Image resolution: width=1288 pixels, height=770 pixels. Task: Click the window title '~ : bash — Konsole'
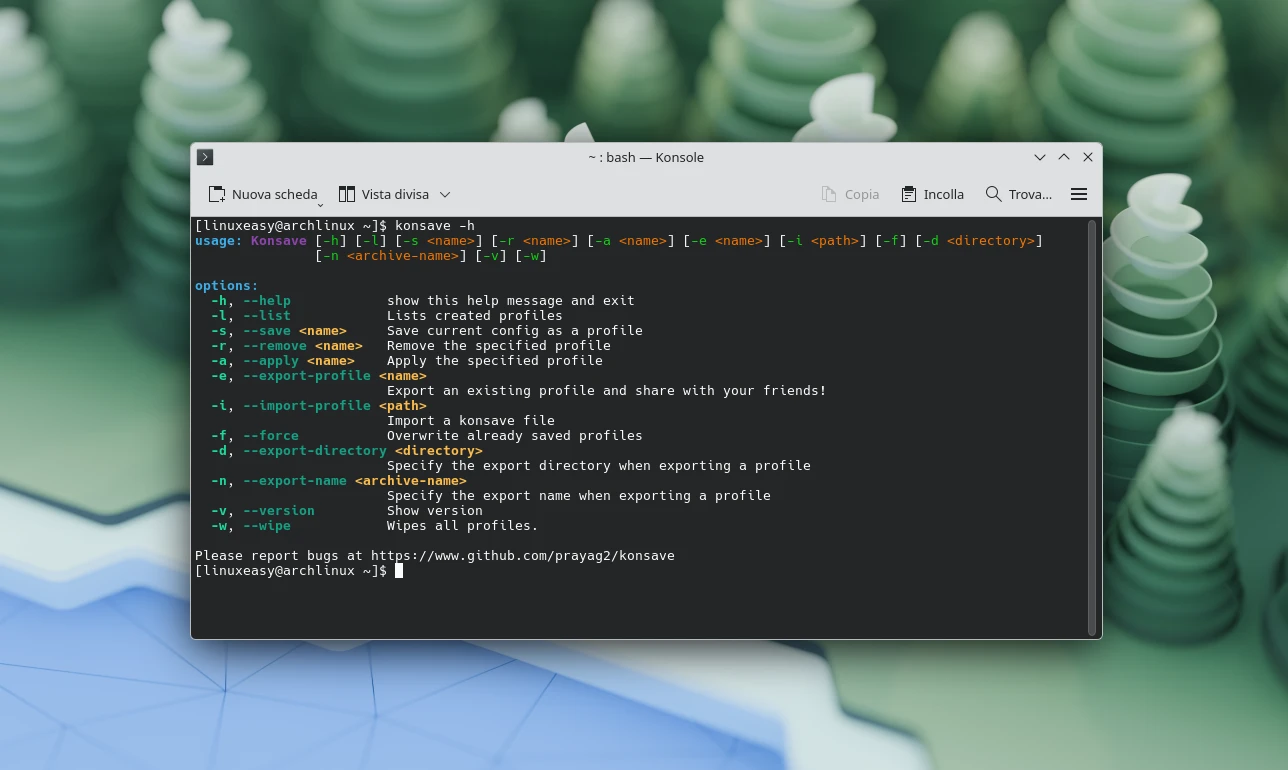[646, 157]
